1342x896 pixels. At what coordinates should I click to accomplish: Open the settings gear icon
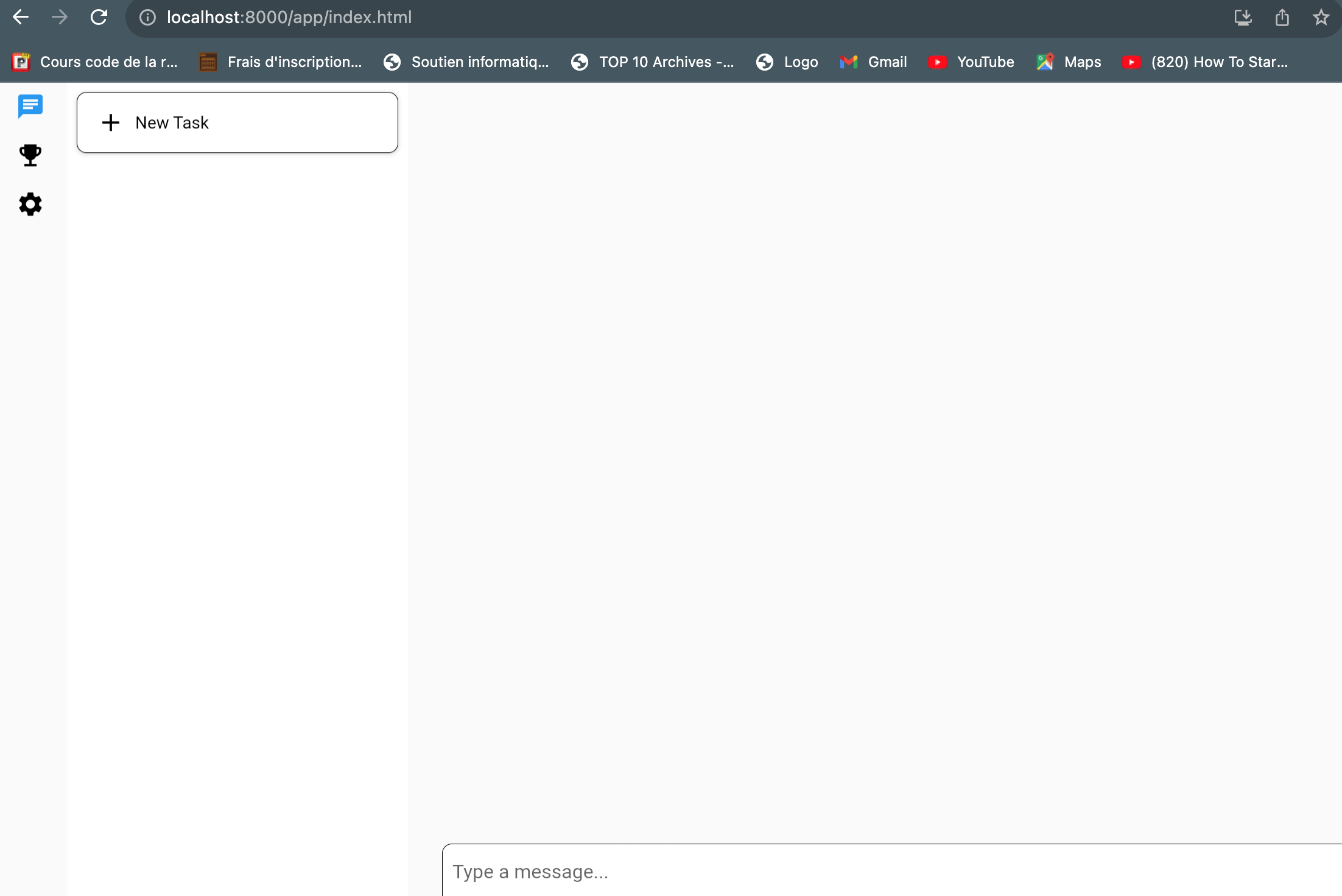tap(30, 205)
